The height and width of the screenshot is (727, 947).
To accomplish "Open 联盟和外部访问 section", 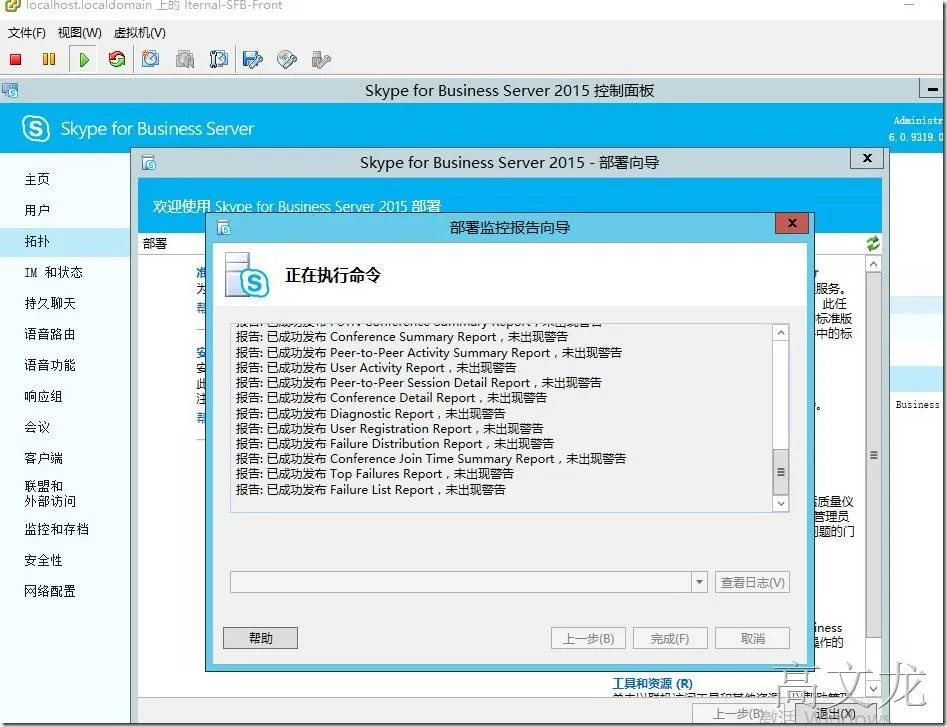I will pyautogui.click(x=50, y=493).
